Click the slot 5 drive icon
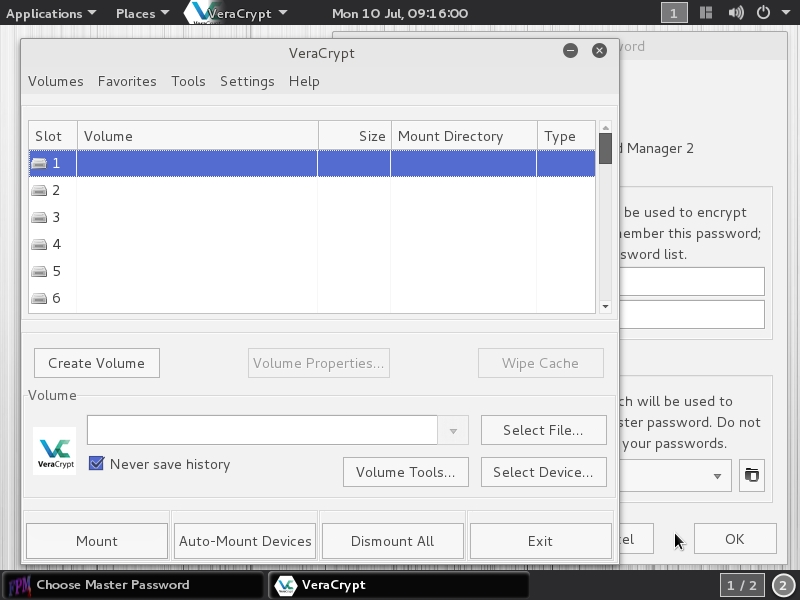This screenshot has height=600, width=800. pos(39,271)
